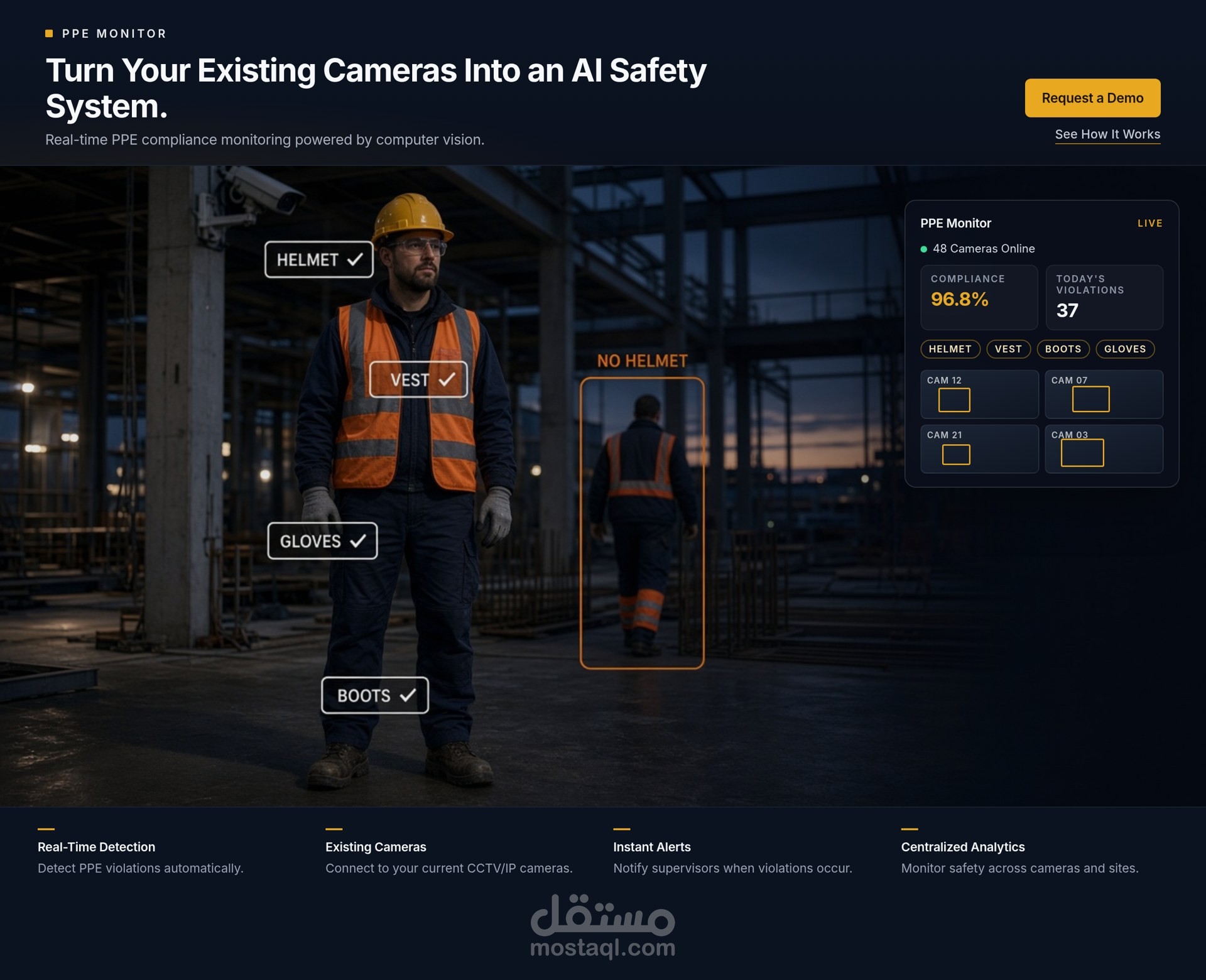Screen dimensions: 1206x980
Task: Click the Request a Demo button
Action: (x=1092, y=98)
